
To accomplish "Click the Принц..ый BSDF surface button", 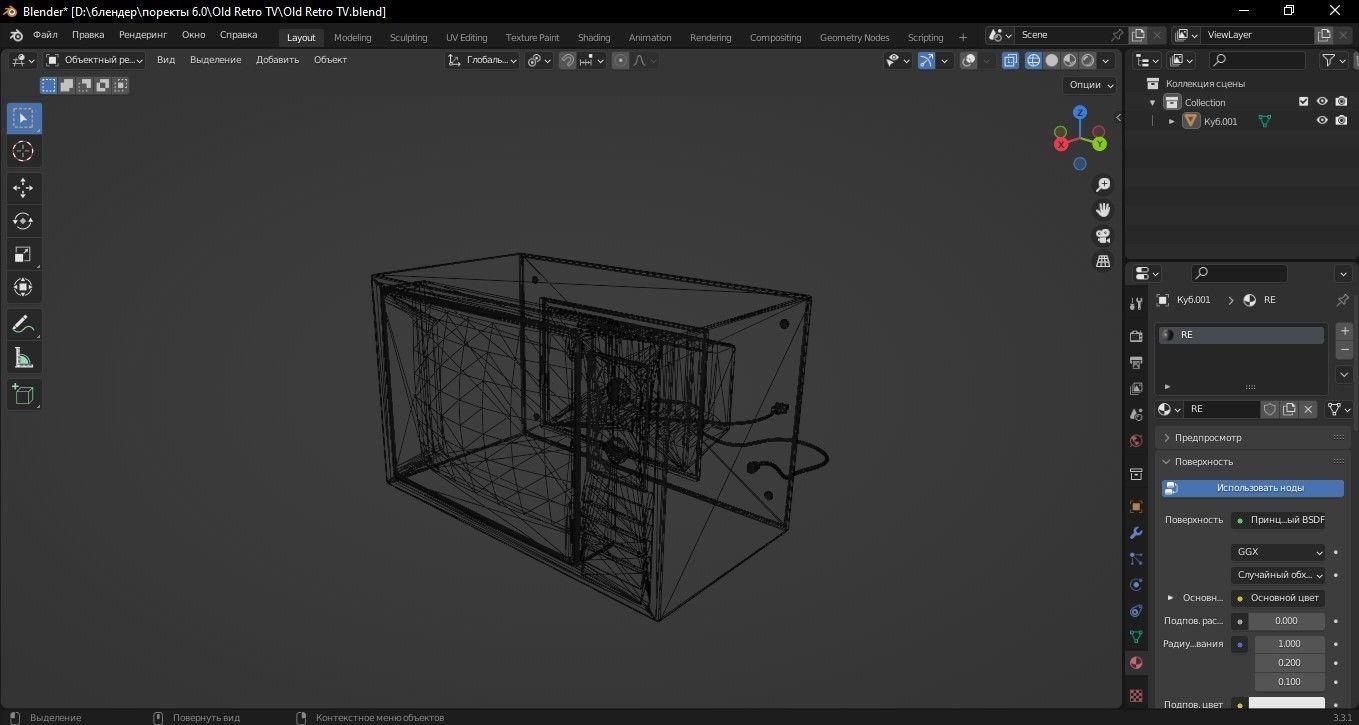I will 1278,520.
